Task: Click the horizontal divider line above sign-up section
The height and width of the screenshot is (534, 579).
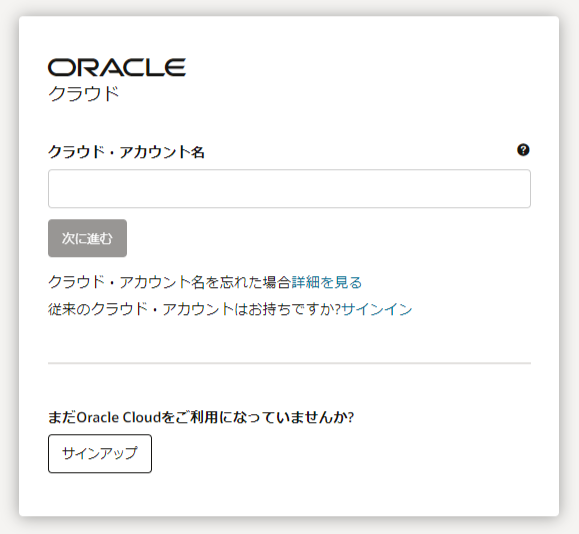Action: coord(289,363)
